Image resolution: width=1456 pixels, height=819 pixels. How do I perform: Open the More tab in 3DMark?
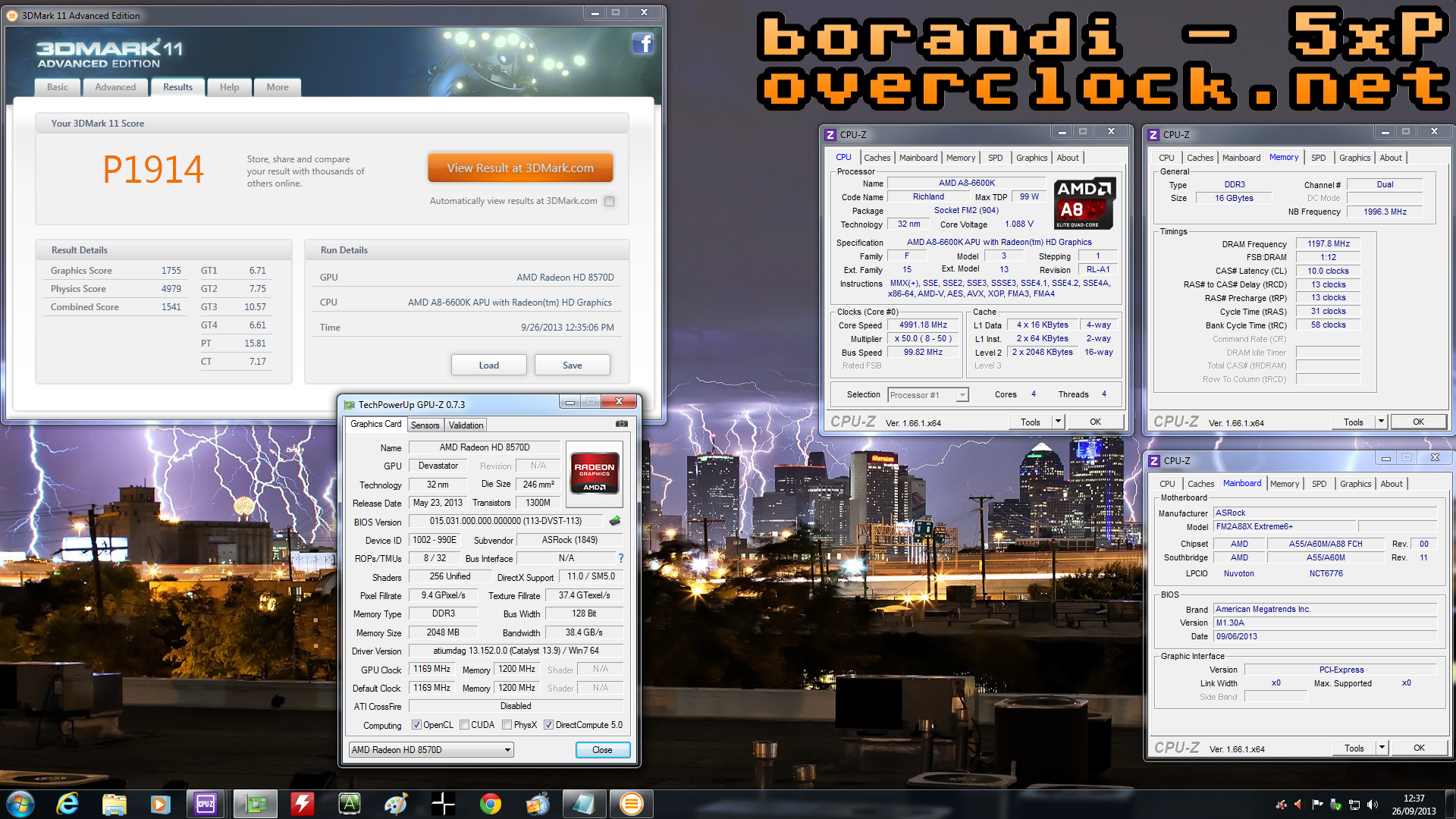[x=278, y=87]
